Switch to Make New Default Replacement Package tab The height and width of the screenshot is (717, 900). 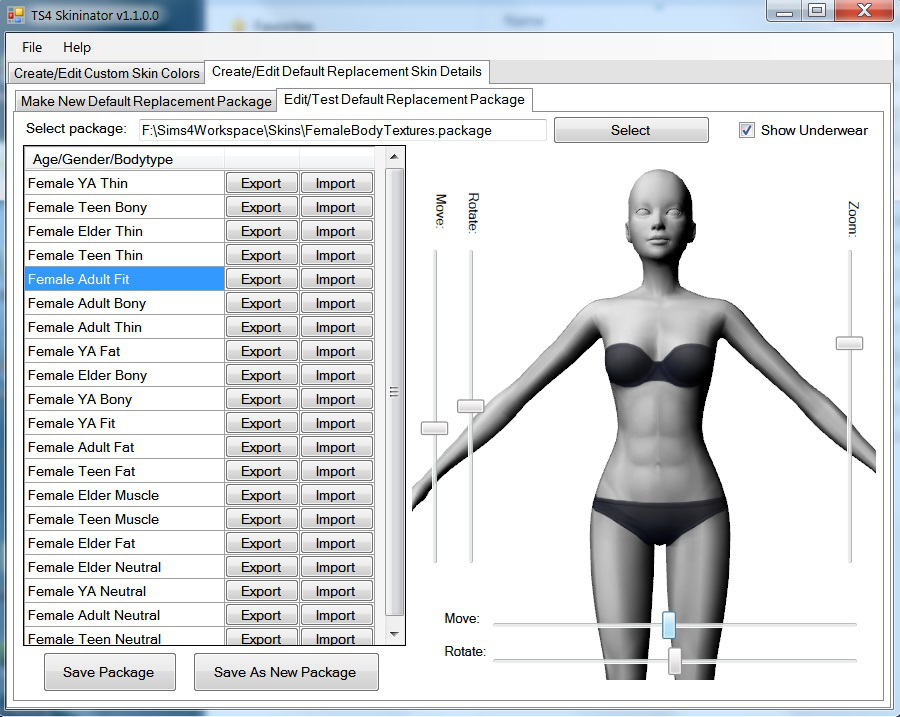coord(146,101)
